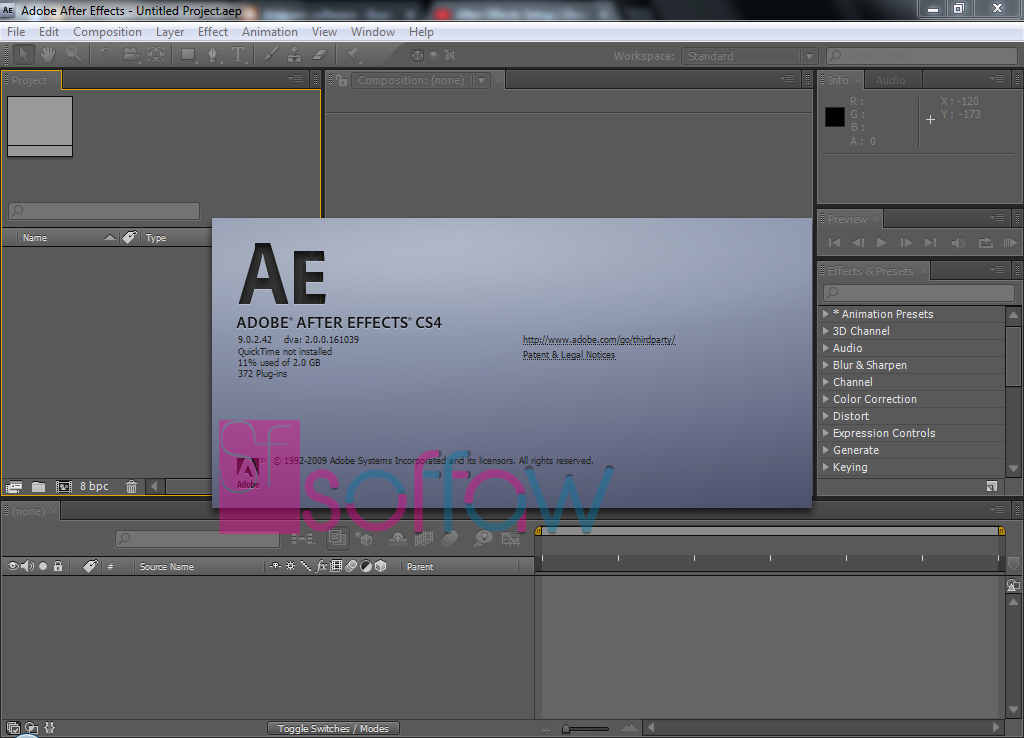The height and width of the screenshot is (738, 1024).
Task: Expand the 3D Channel effects category
Action: pos(825,331)
